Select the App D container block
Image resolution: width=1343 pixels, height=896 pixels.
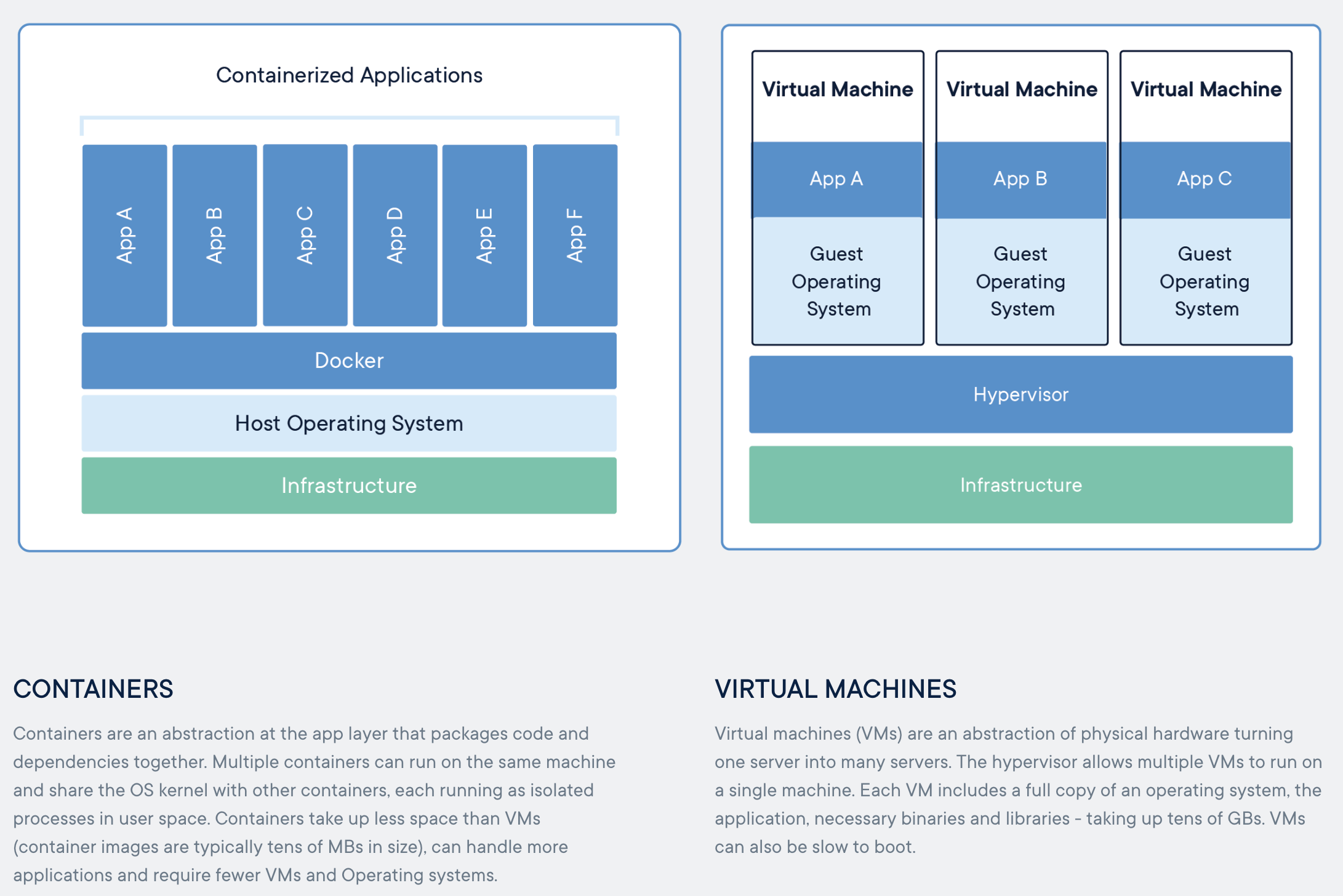point(395,235)
